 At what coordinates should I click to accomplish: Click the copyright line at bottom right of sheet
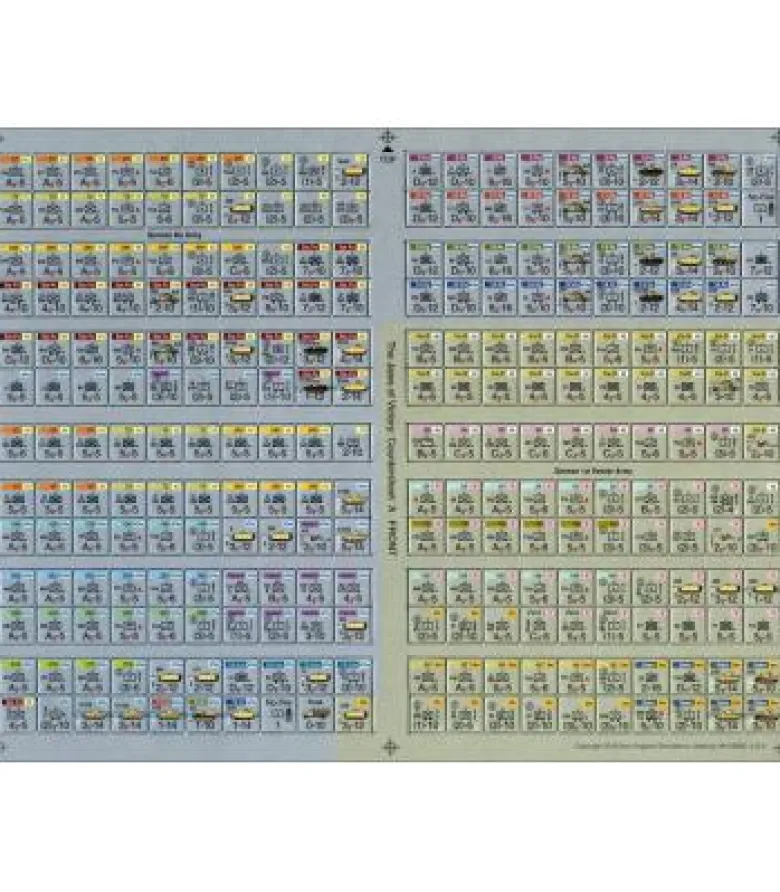click(669, 746)
